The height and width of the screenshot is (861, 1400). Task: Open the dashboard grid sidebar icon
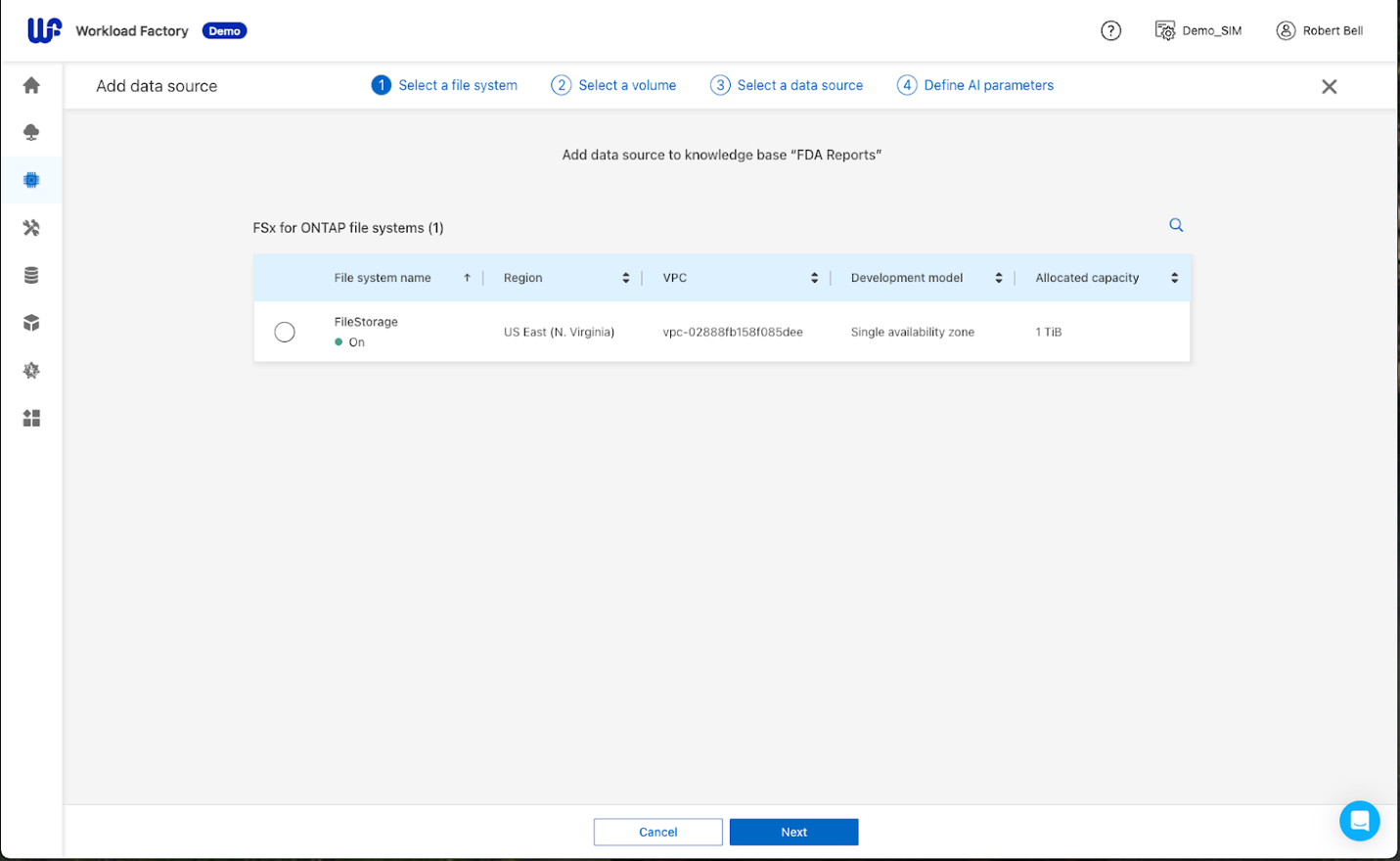tap(31, 418)
